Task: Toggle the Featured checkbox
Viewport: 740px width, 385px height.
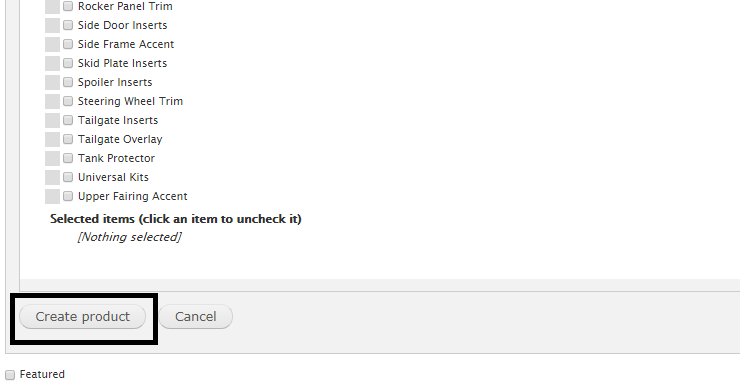Action: 10,375
